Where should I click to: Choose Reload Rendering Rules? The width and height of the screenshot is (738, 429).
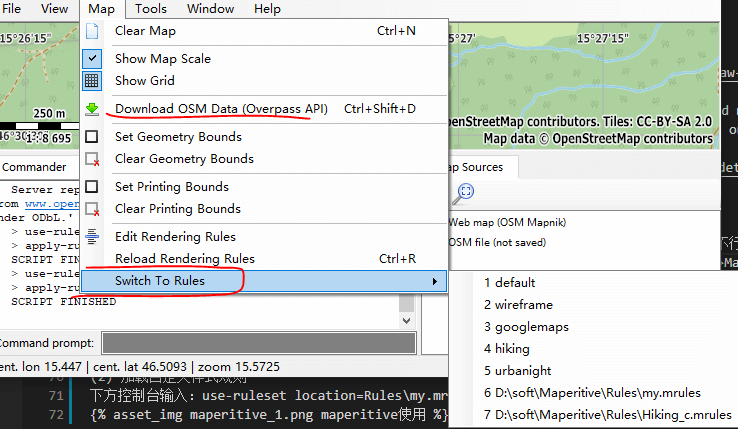(x=184, y=259)
